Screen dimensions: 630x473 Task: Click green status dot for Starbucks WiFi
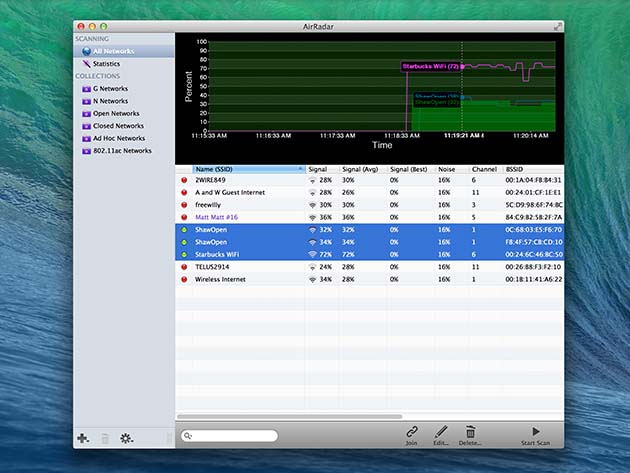(x=184, y=254)
